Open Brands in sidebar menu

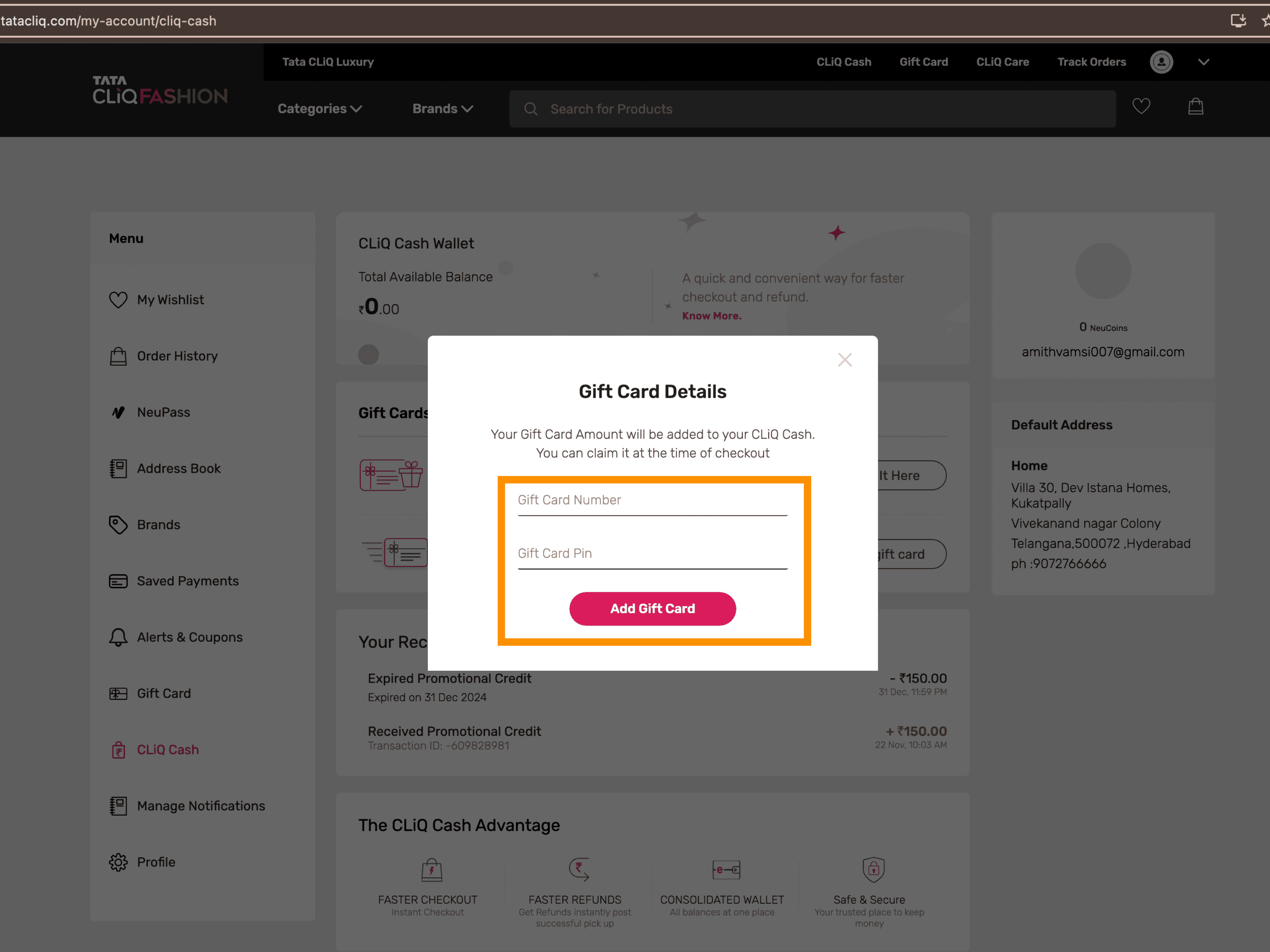point(158,524)
